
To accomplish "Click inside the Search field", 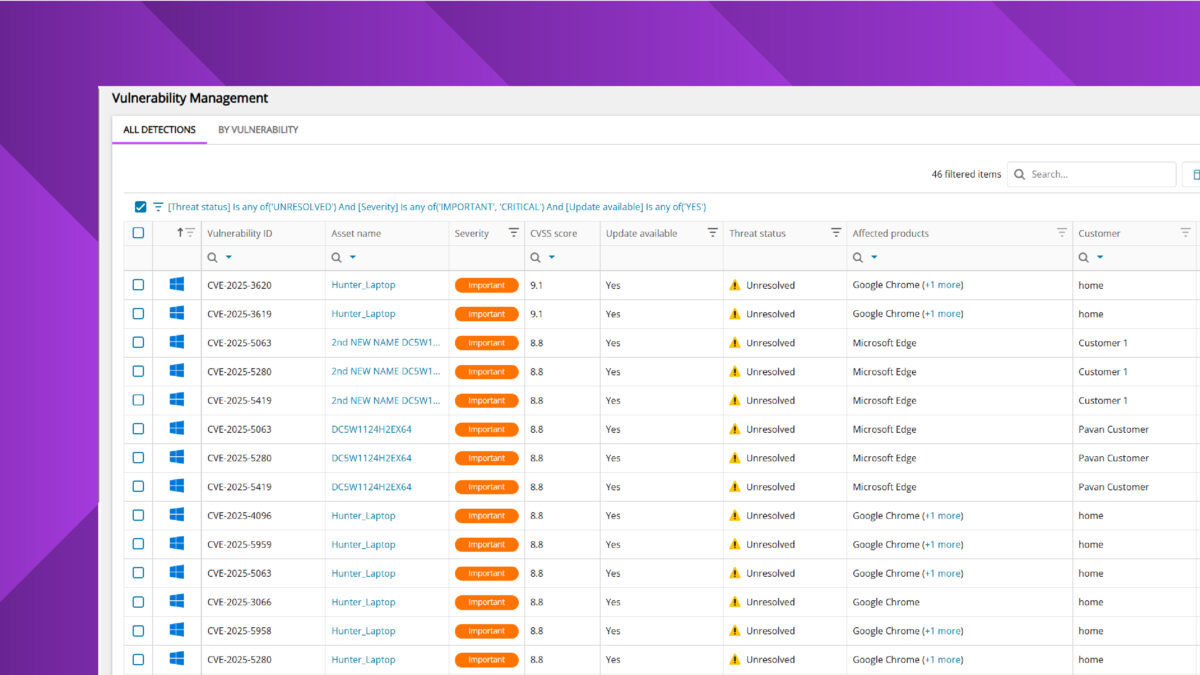I will 1090,174.
